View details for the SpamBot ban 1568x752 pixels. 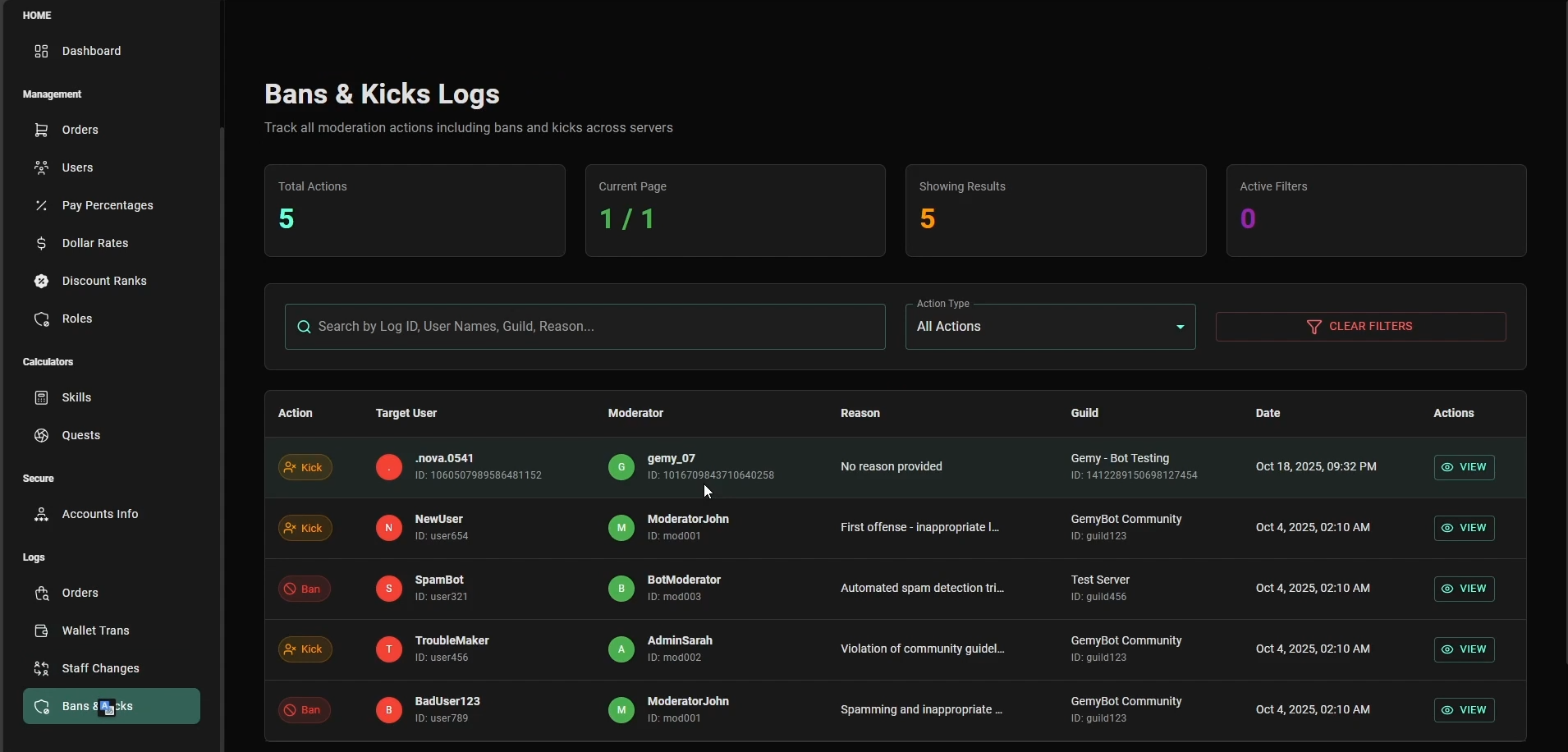1464,589
